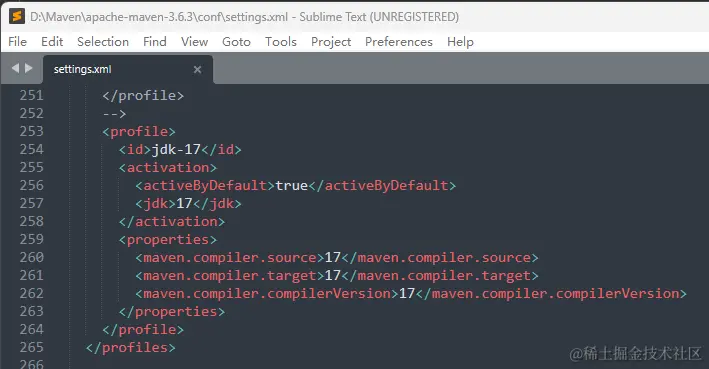Click line number 253 in gutter

click(x=32, y=131)
